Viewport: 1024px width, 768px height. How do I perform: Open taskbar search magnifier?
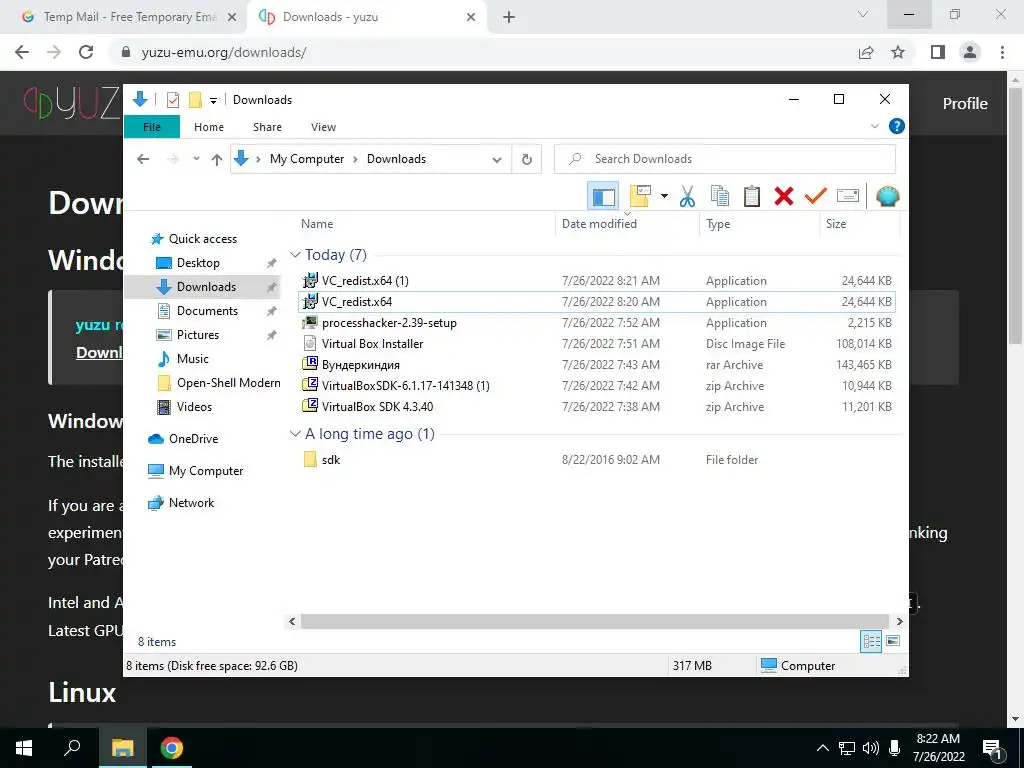click(72, 748)
